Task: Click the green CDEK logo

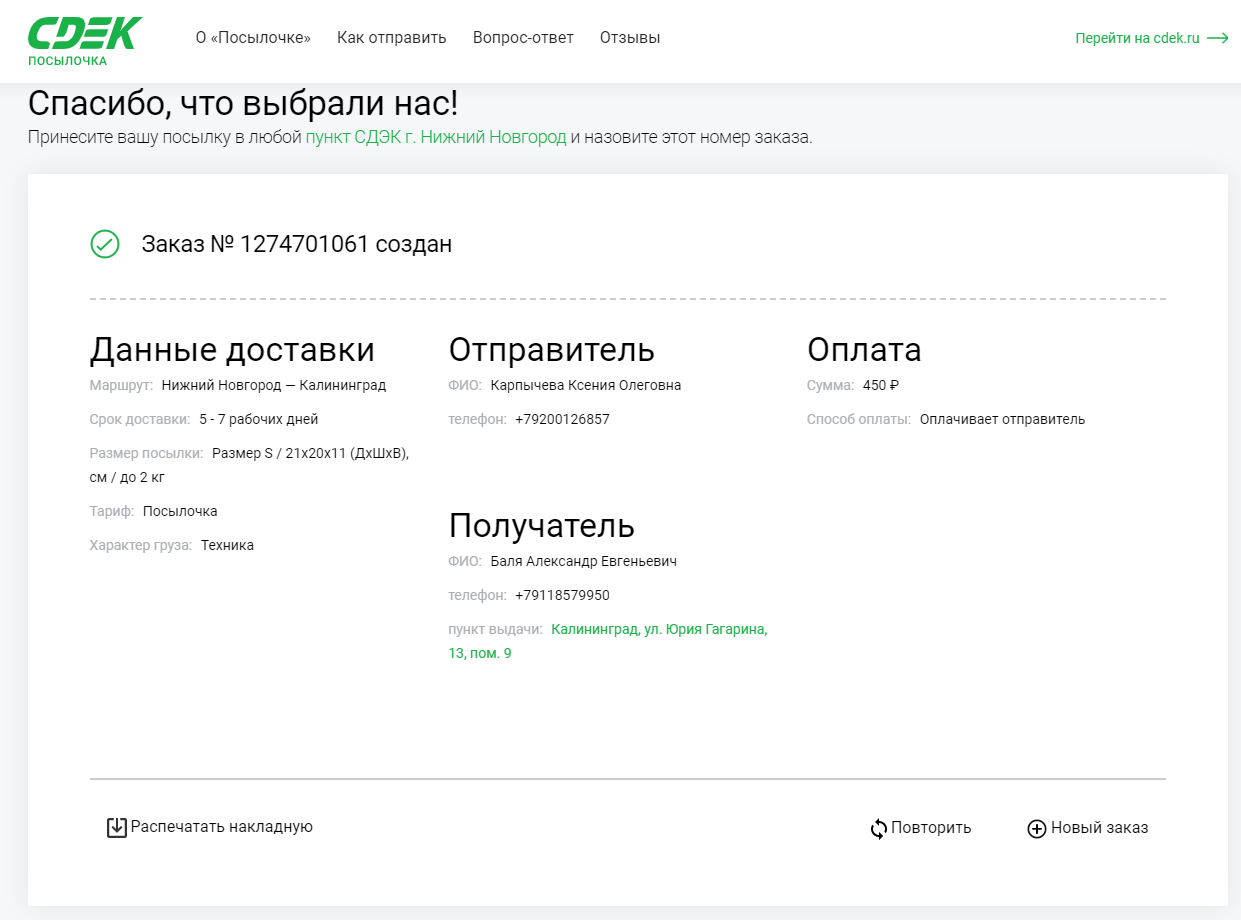Action: 84,34
